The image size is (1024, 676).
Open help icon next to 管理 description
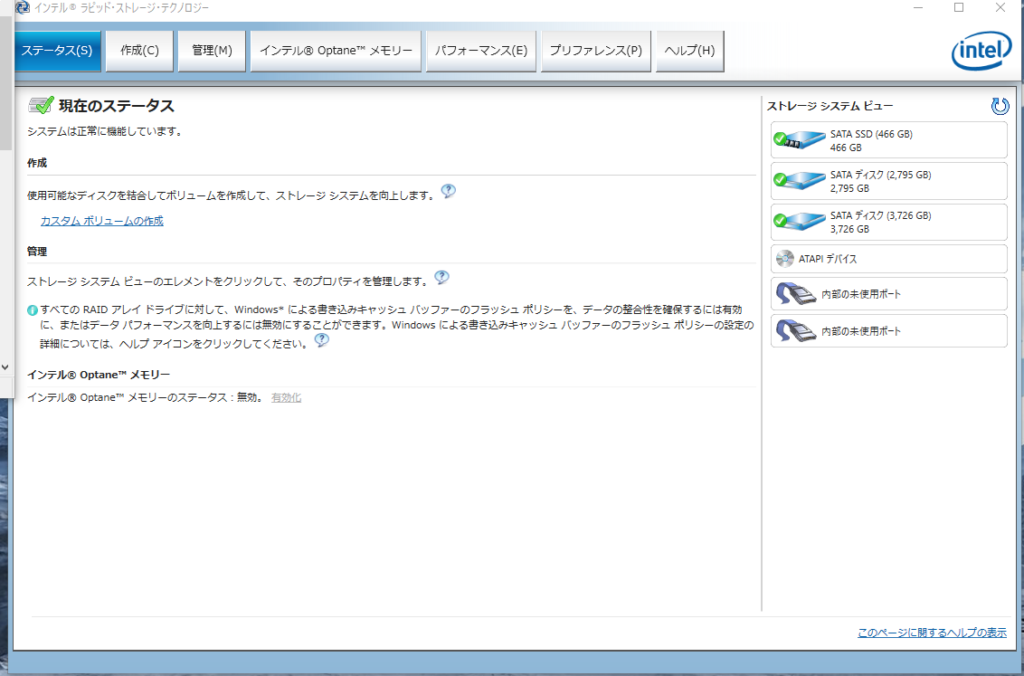click(441, 278)
